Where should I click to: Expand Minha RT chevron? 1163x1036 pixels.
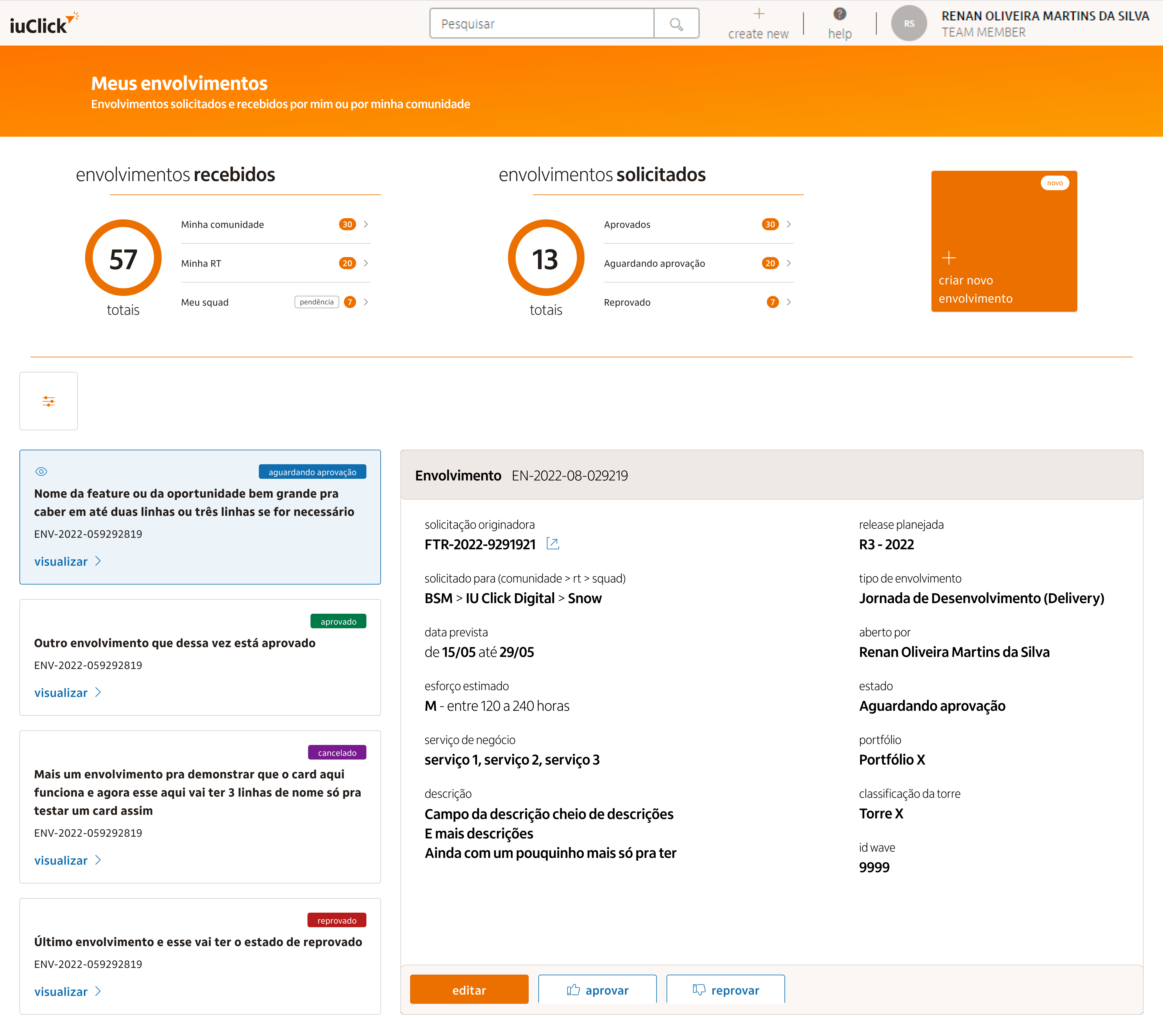coord(366,263)
